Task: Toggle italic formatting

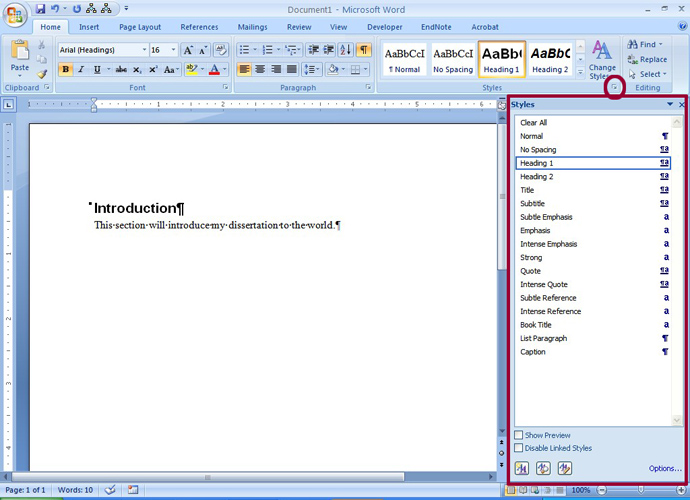Action: pyautogui.click(x=81, y=70)
